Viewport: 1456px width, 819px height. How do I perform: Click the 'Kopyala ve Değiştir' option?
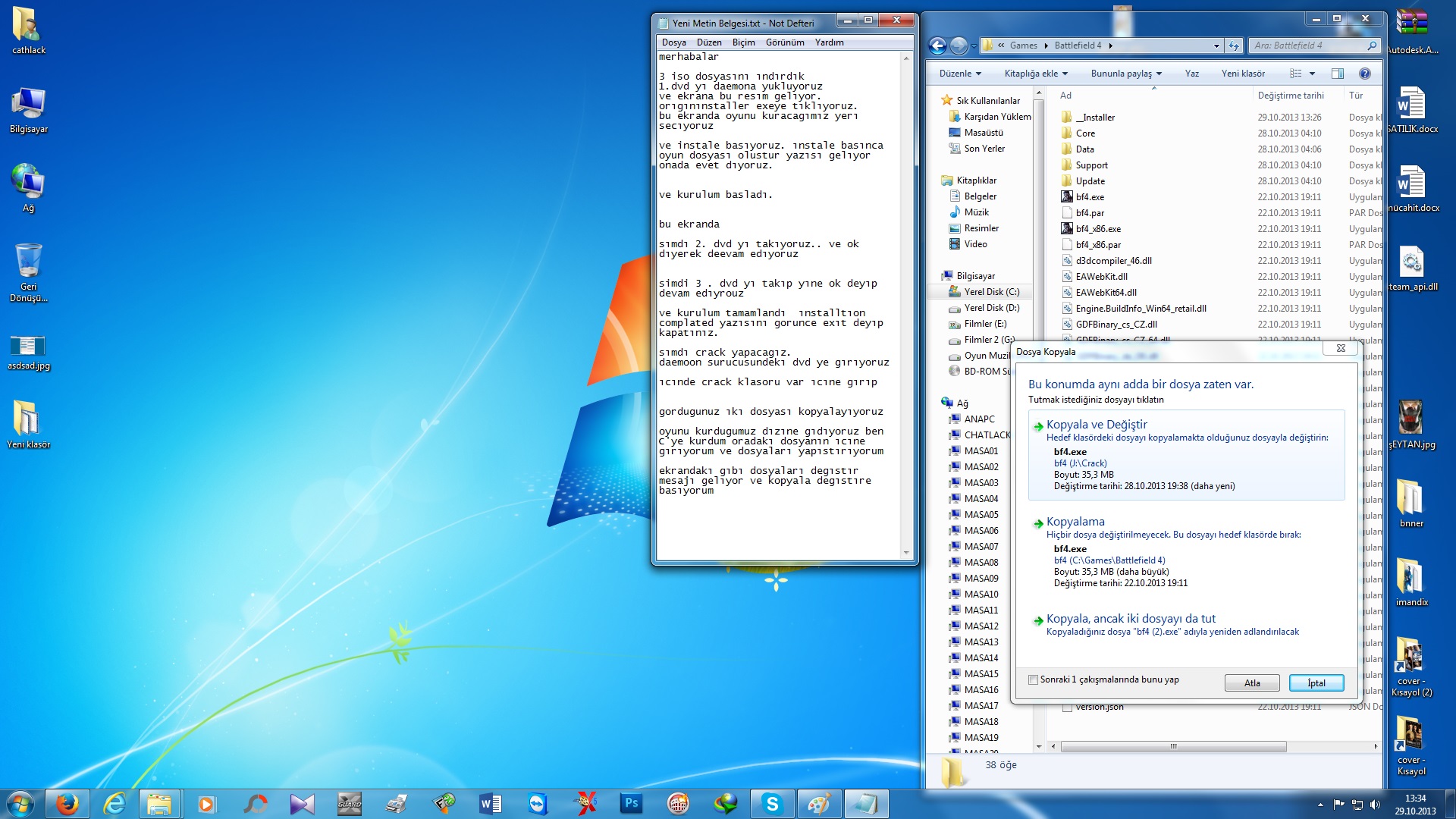(1097, 423)
